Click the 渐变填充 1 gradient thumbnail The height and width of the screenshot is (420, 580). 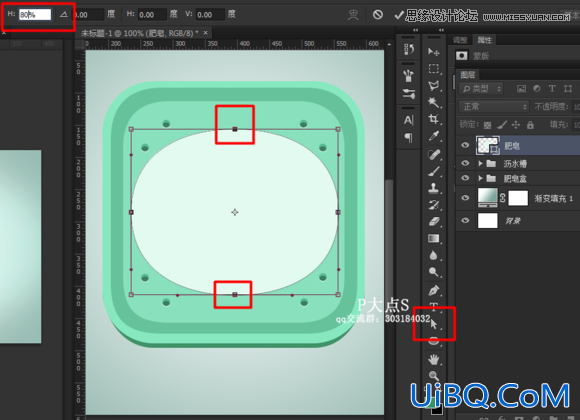488,198
